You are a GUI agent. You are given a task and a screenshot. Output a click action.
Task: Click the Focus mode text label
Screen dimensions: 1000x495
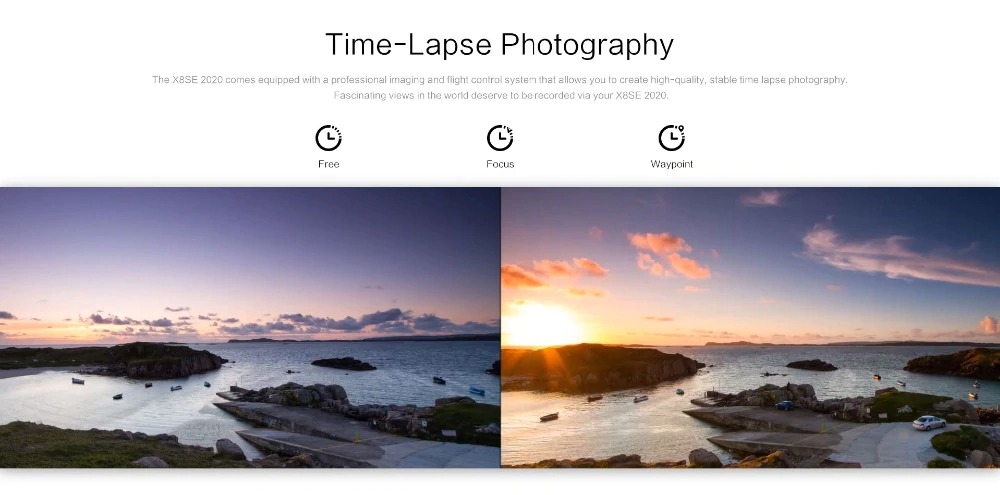[500, 164]
